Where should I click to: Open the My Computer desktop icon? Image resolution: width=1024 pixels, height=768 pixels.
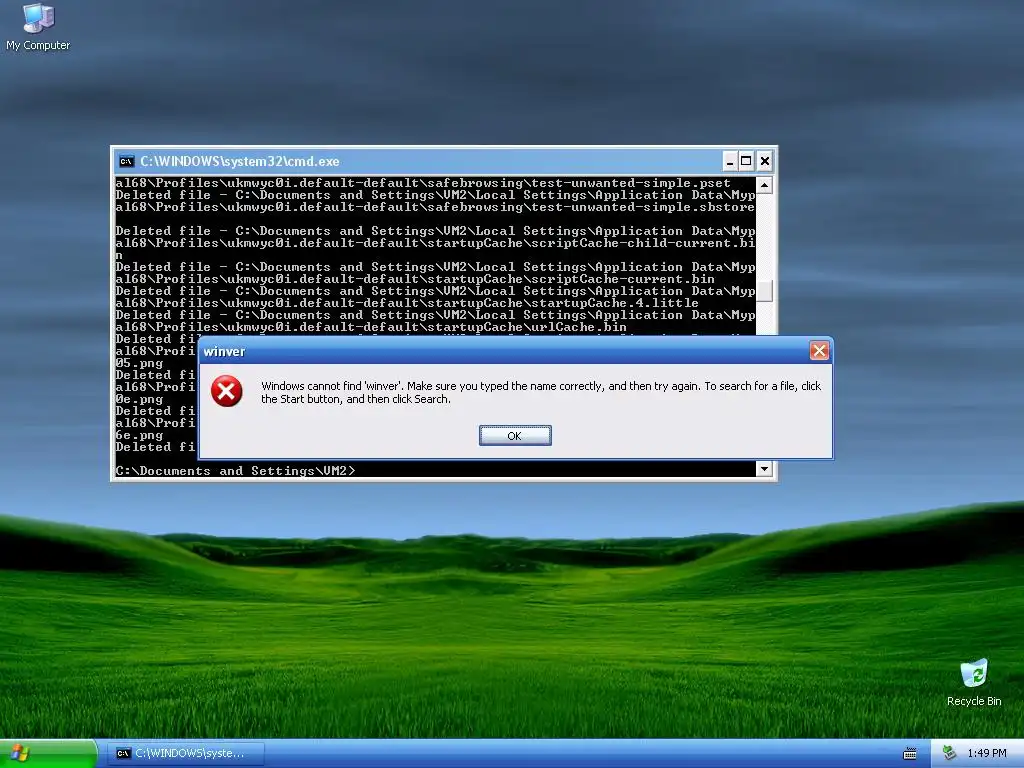click(38, 27)
